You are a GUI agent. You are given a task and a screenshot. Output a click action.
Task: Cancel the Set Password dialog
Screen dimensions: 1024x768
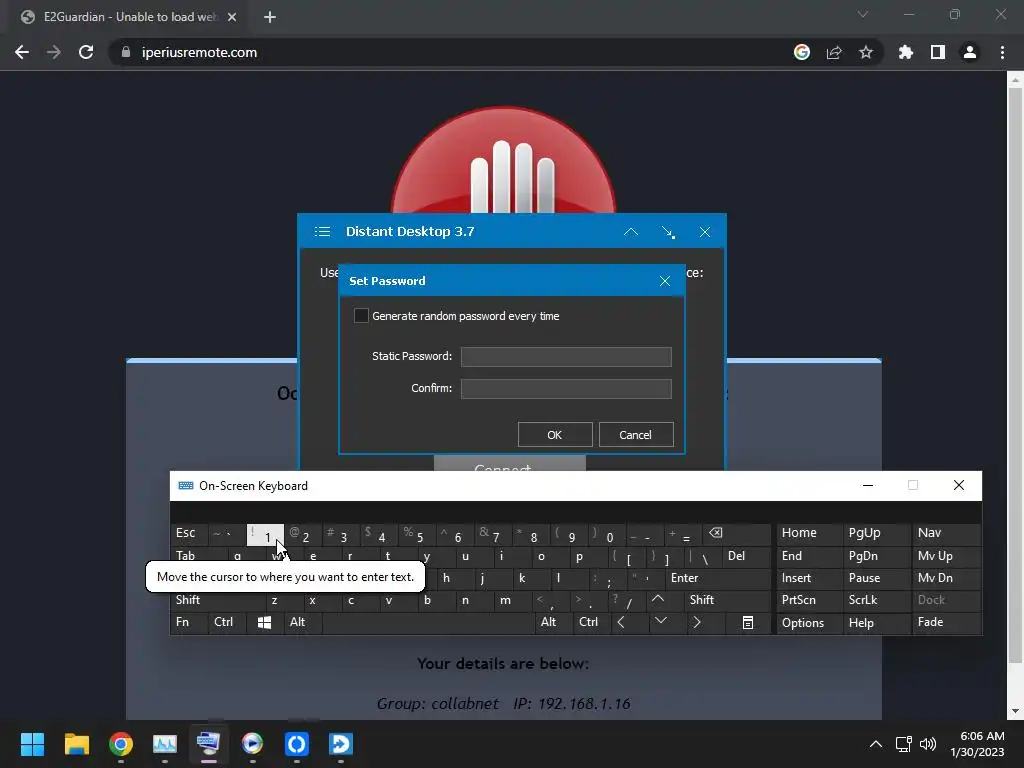(x=635, y=435)
